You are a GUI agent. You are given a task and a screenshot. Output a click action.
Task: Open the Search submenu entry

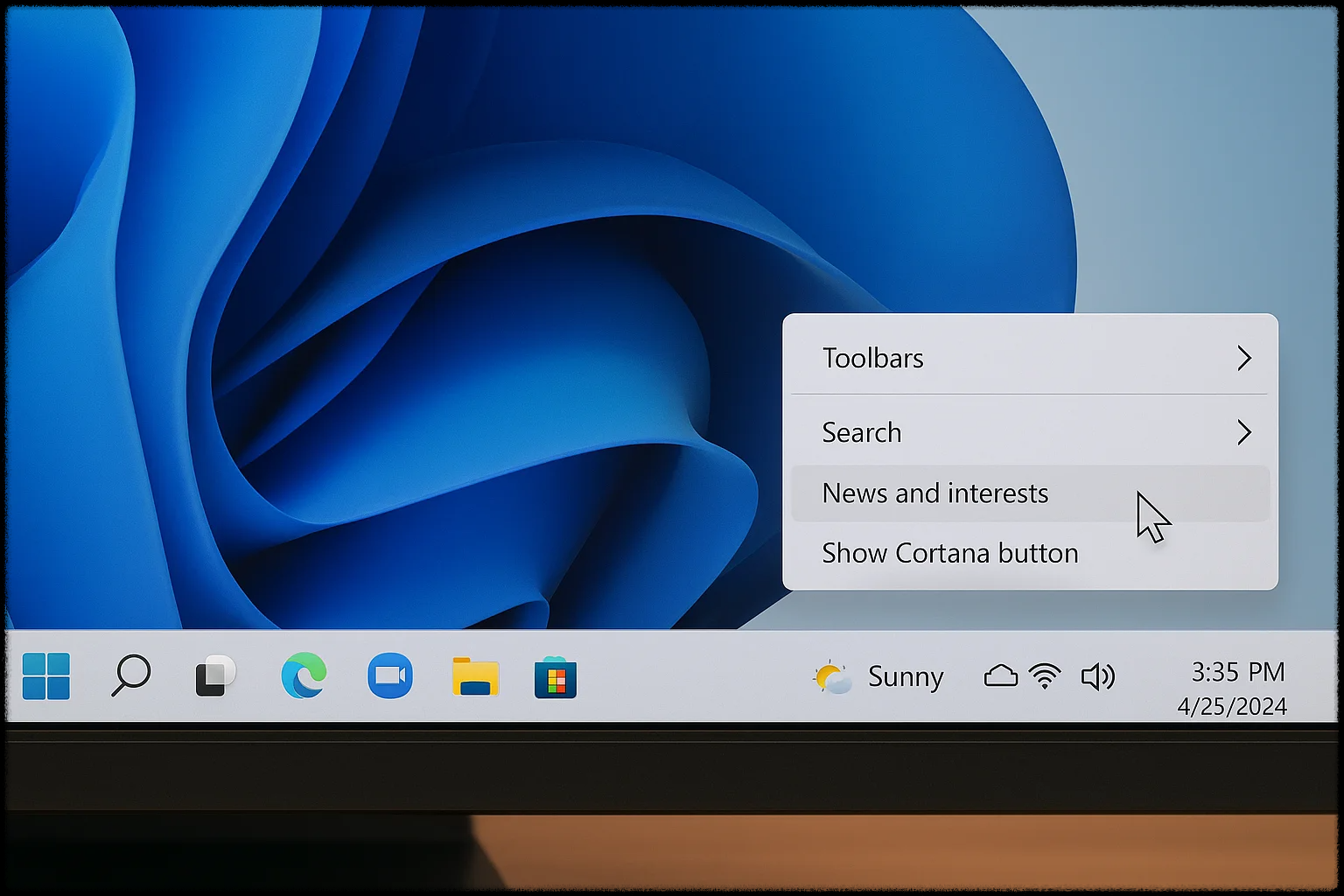point(1030,432)
